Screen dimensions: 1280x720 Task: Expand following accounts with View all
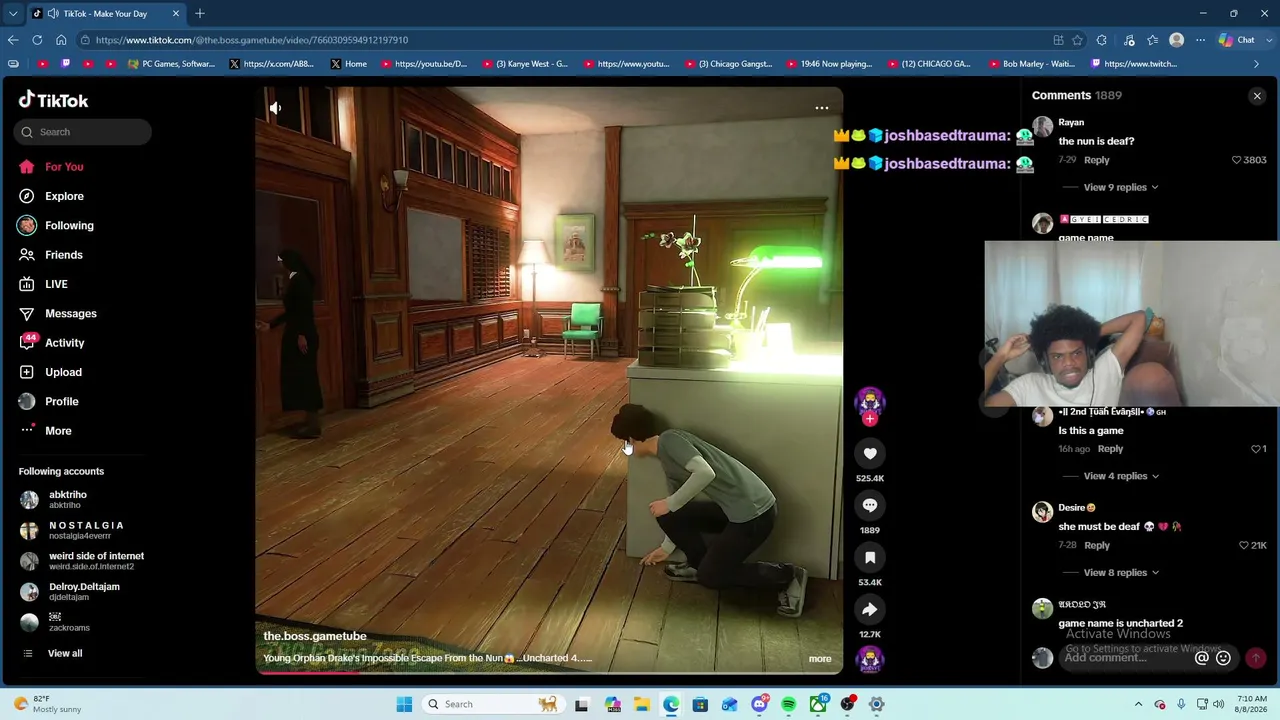pos(65,653)
